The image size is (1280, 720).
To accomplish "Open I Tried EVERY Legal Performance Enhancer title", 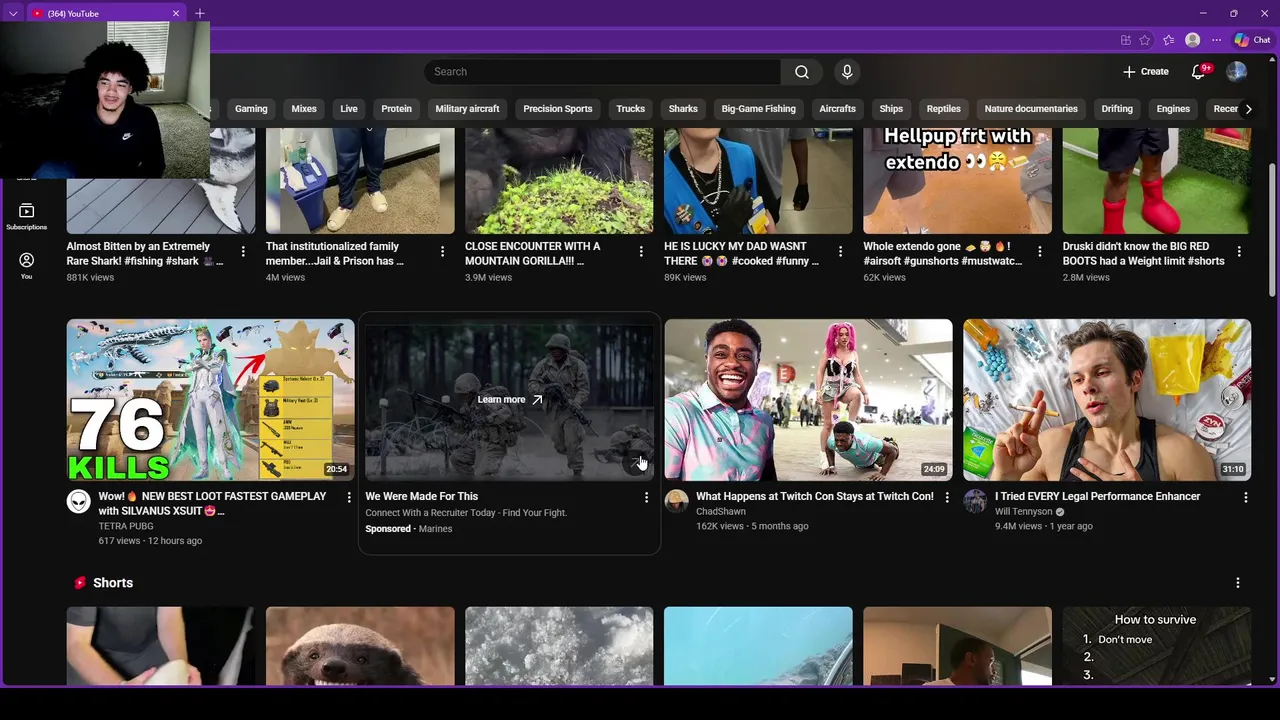I will (x=1097, y=496).
